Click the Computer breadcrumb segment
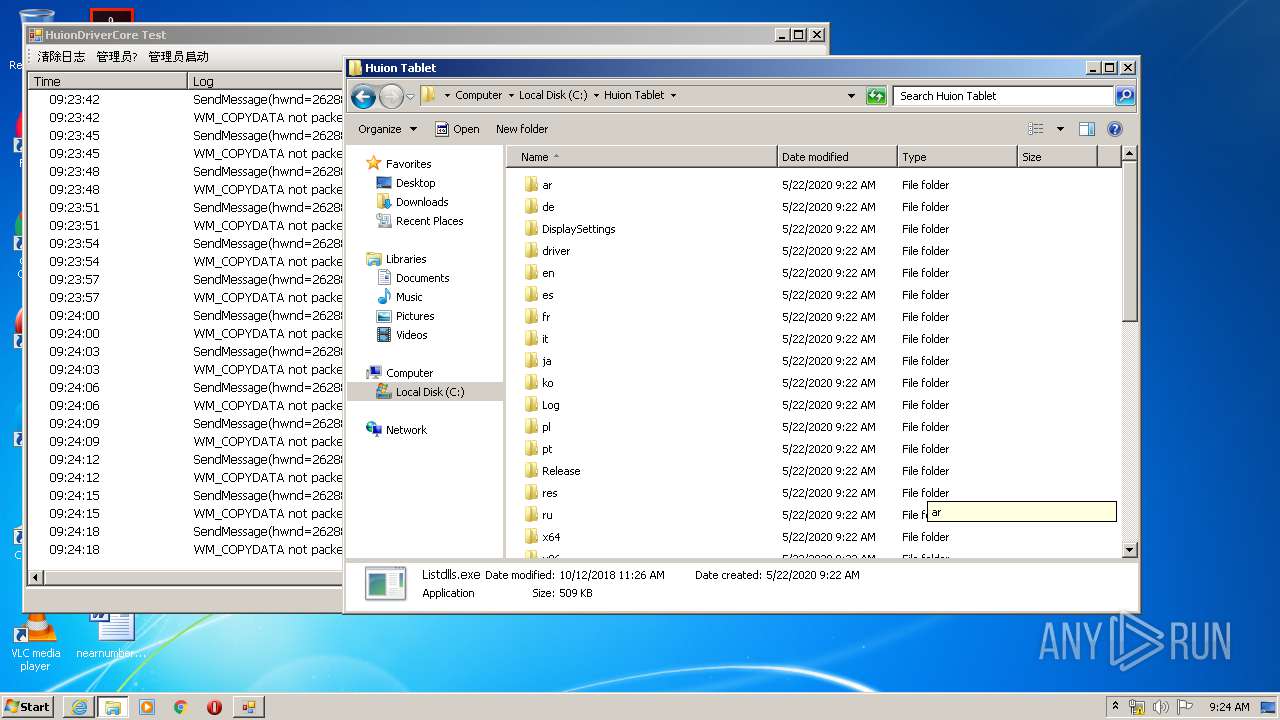1280x720 pixels. [478, 95]
